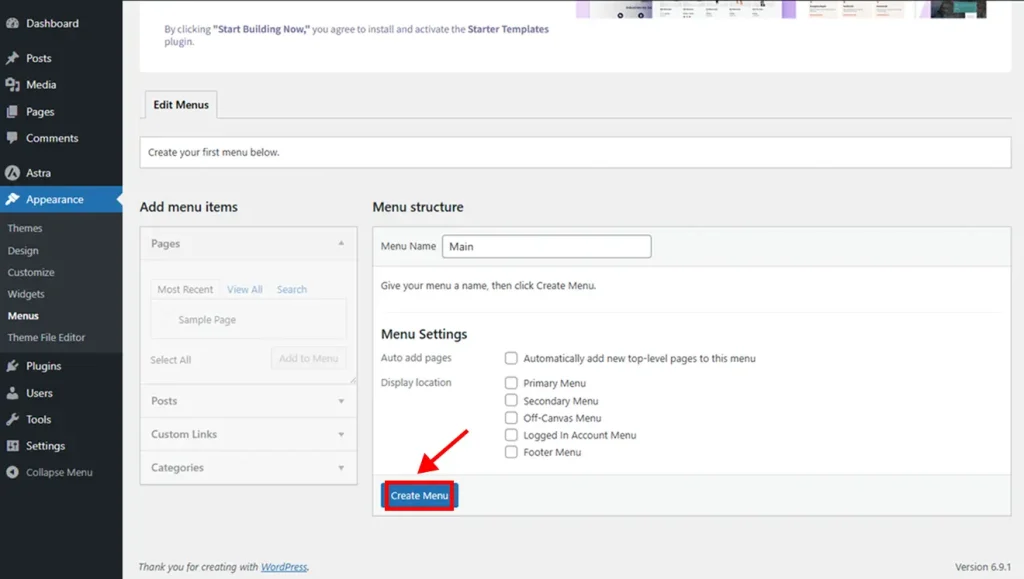The height and width of the screenshot is (579, 1024).
Task: Select the Tools wrench icon
Action: pos(14,419)
